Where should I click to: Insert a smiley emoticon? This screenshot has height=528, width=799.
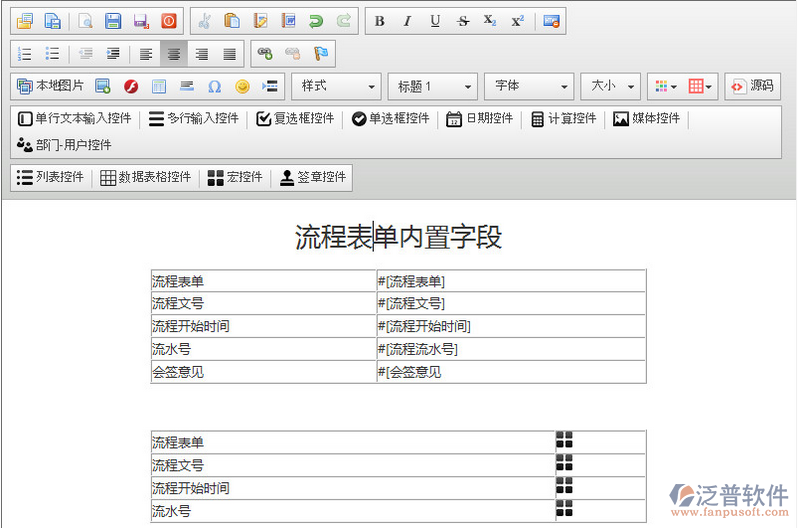pyautogui.click(x=242, y=87)
